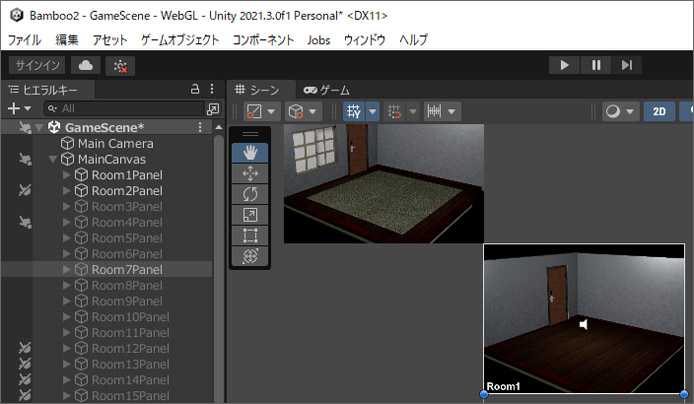
Task: Click the tool handle position cube icon
Action: click(296, 111)
